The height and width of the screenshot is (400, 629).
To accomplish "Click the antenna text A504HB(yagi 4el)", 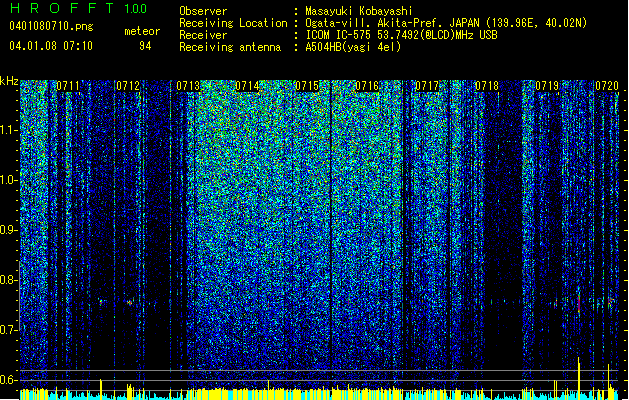I will (353, 47).
